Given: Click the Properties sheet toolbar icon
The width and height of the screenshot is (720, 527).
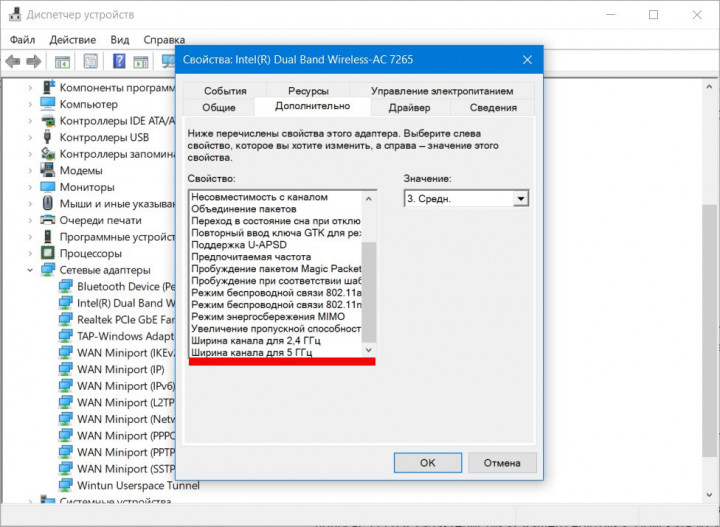Looking at the screenshot, I should click(90, 62).
